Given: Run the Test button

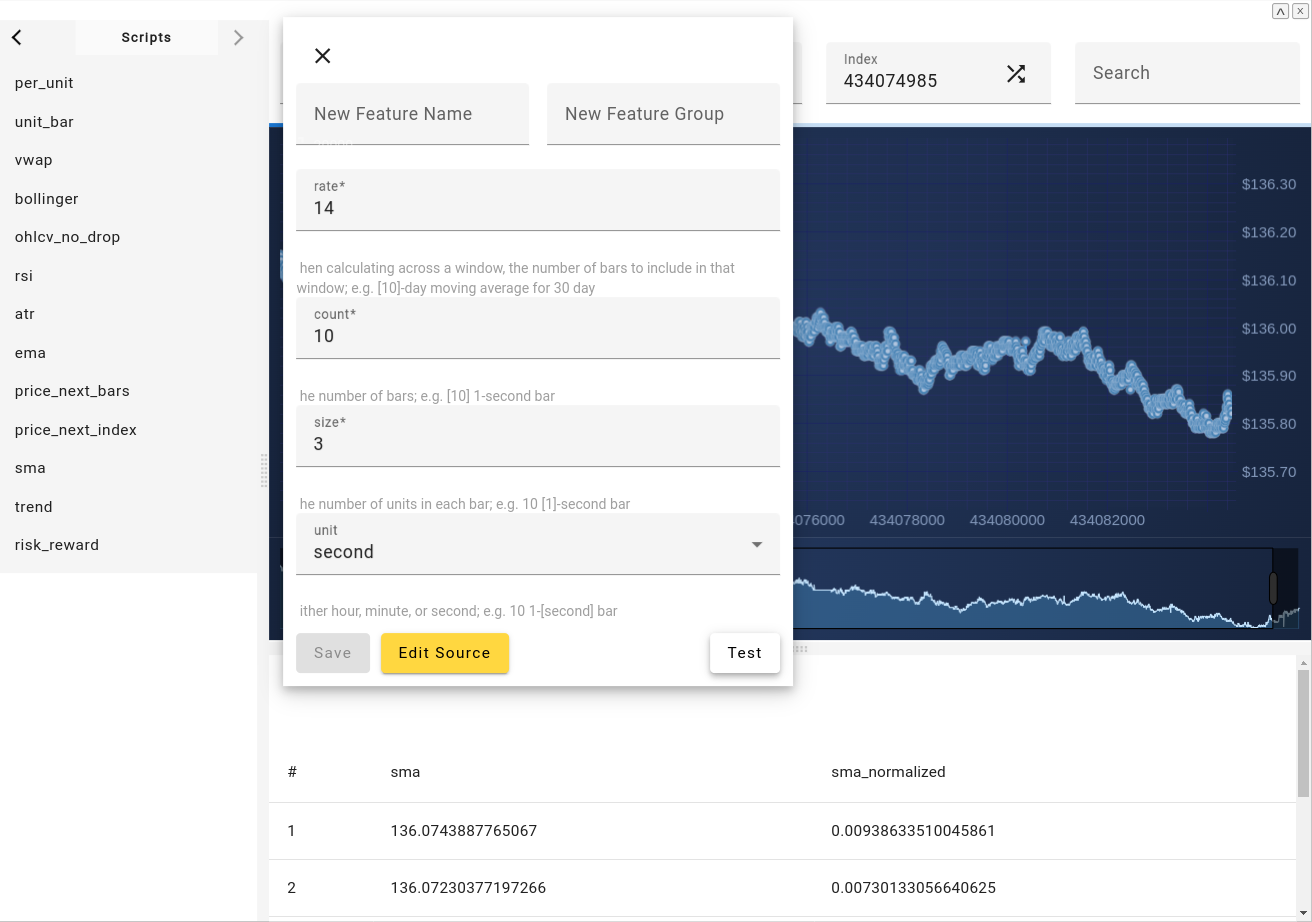Looking at the screenshot, I should (744, 653).
